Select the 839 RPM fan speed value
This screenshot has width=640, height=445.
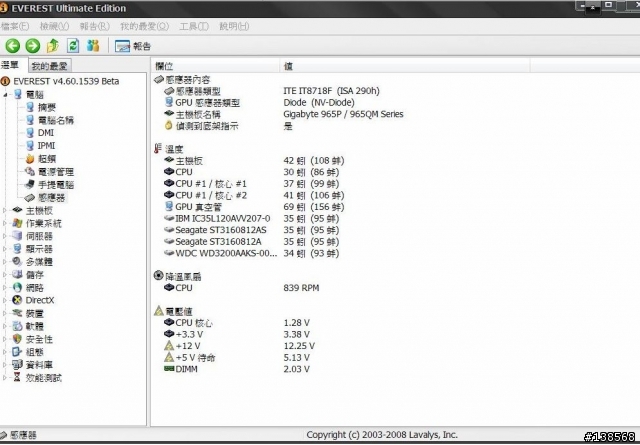point(301,288)
